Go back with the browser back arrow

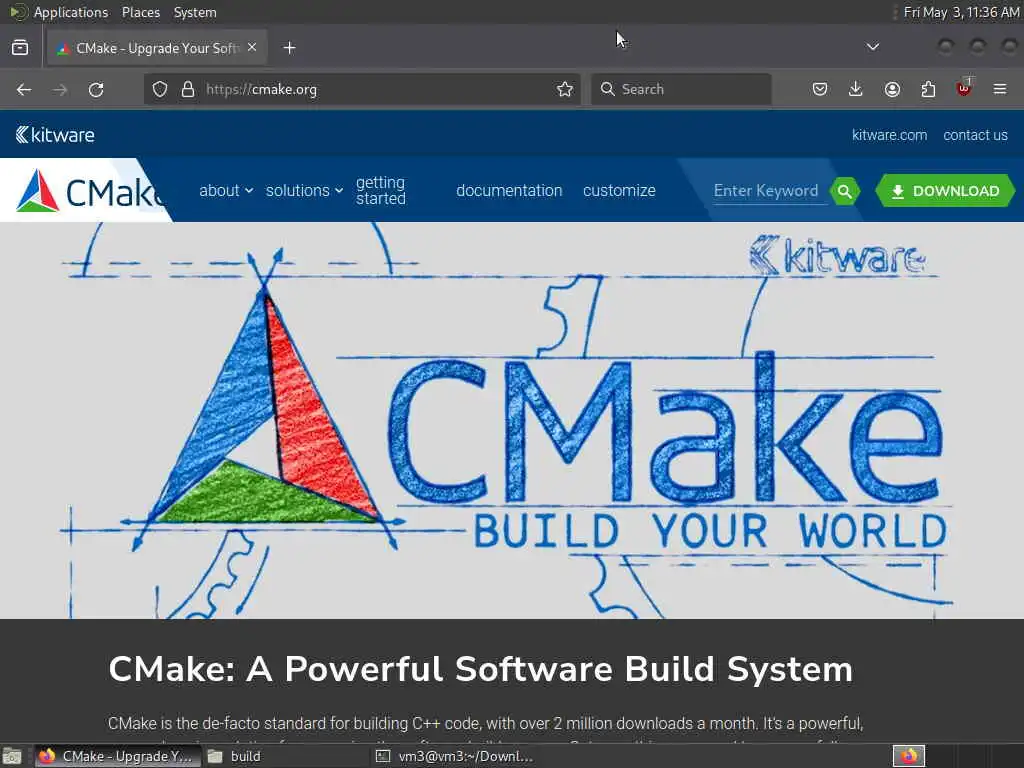(x=24, y=89)
